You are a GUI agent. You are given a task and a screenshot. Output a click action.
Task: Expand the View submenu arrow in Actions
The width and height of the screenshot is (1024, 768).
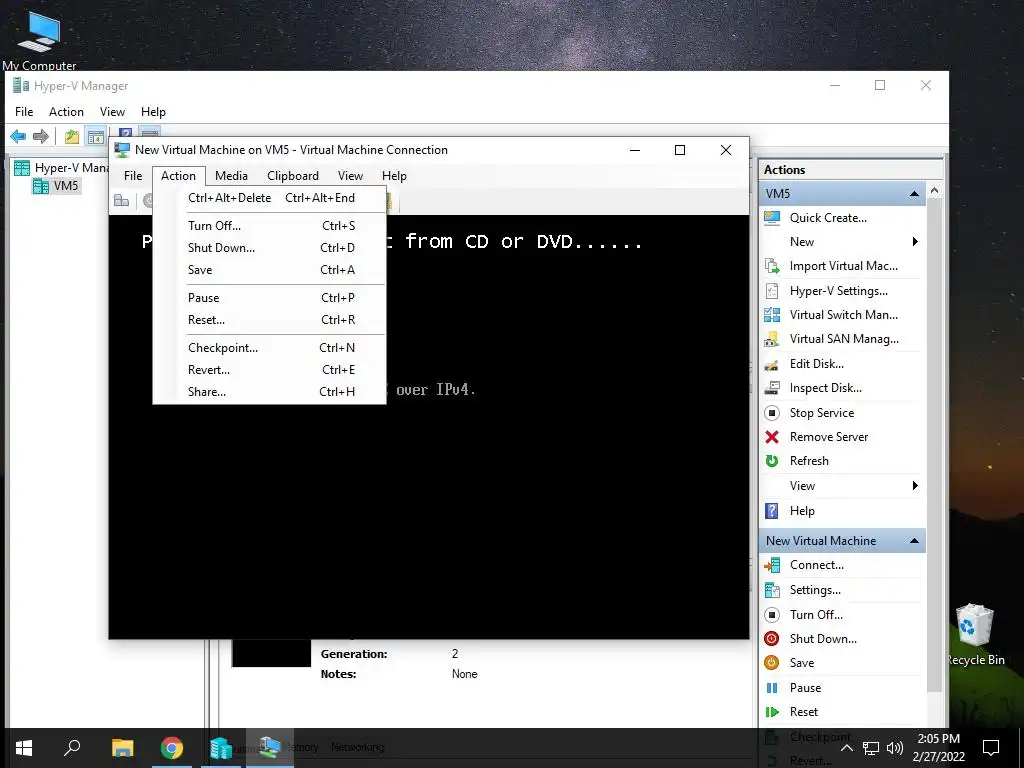pyautogui.click(x=915, y=485)
